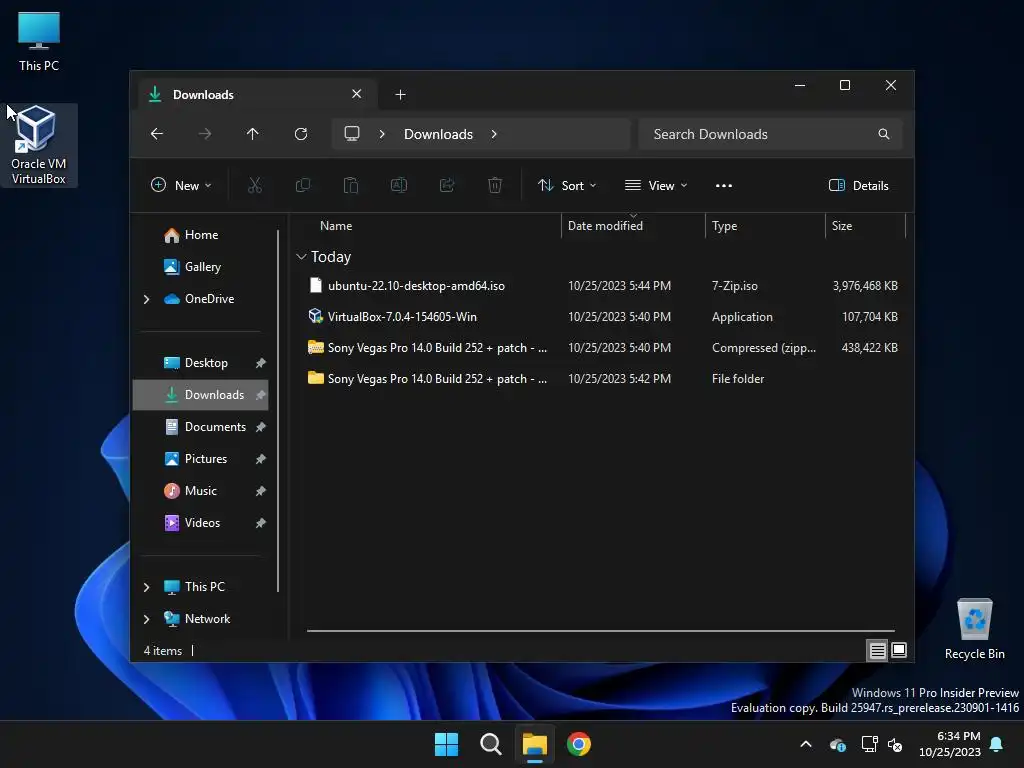Sort by the Type column header

724,226
